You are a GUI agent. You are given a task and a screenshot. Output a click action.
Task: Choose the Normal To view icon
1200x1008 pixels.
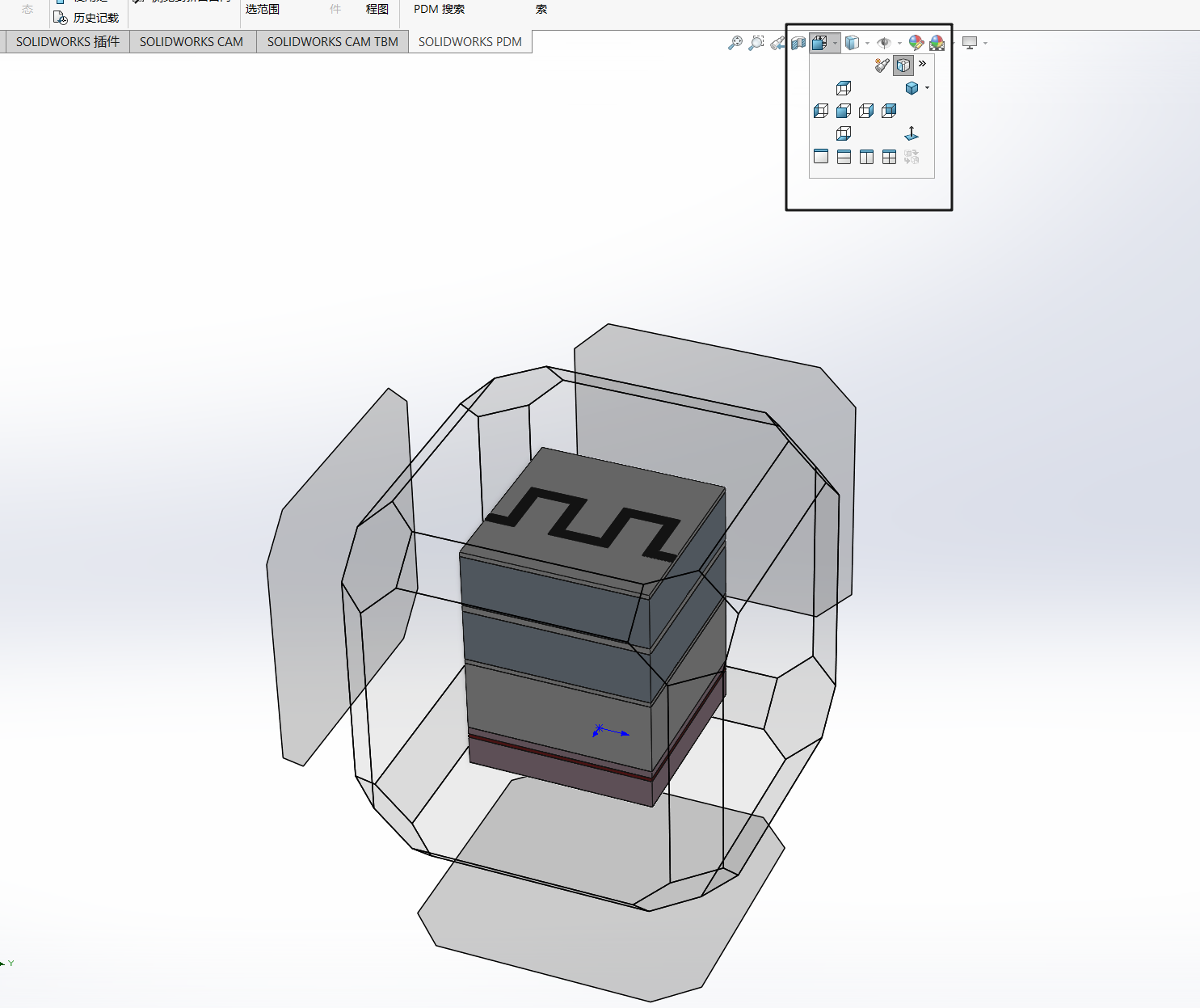pos(912,133)
